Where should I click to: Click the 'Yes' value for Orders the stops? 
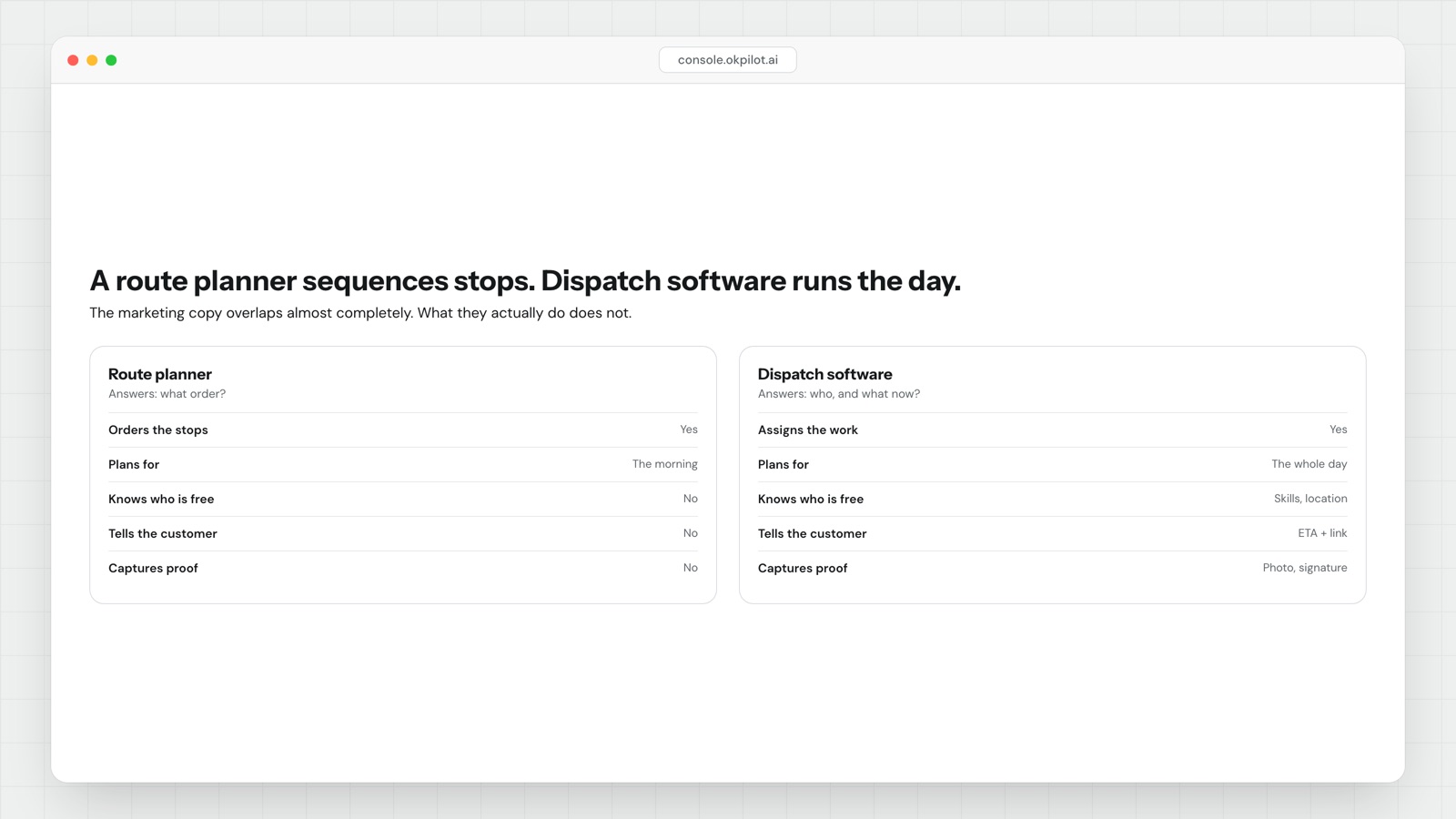pos(689,430)
